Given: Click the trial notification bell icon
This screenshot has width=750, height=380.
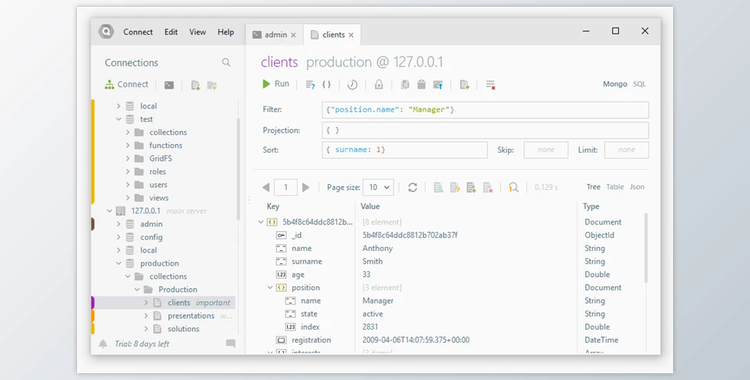Looking at the screenshot, I should coord(103,344).
